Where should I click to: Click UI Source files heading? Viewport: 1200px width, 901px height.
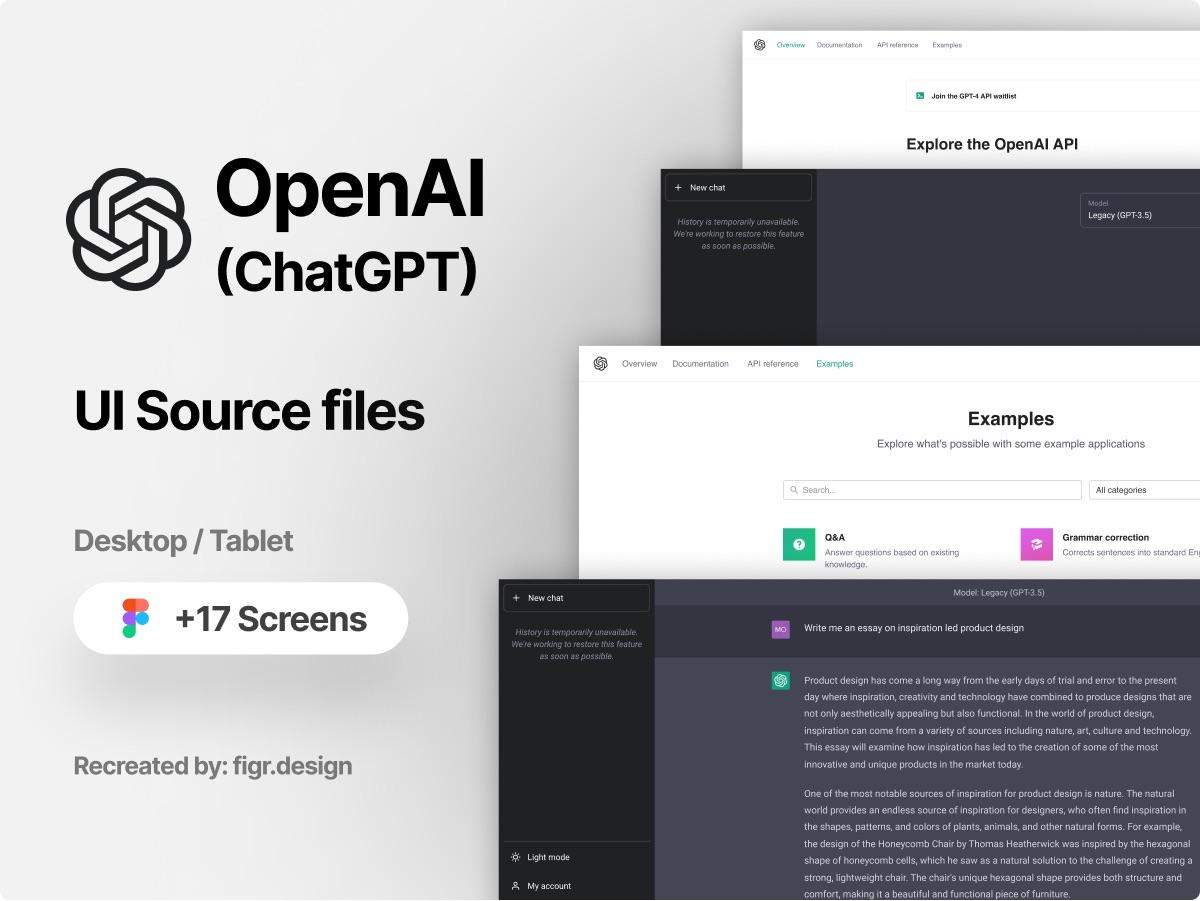pos(250,411)
